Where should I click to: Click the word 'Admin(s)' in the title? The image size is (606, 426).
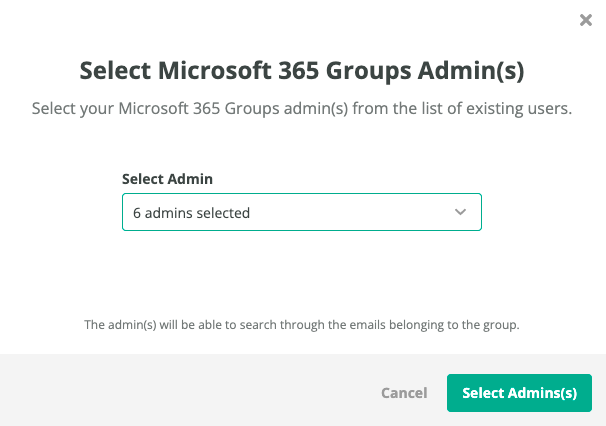(471, 71)
